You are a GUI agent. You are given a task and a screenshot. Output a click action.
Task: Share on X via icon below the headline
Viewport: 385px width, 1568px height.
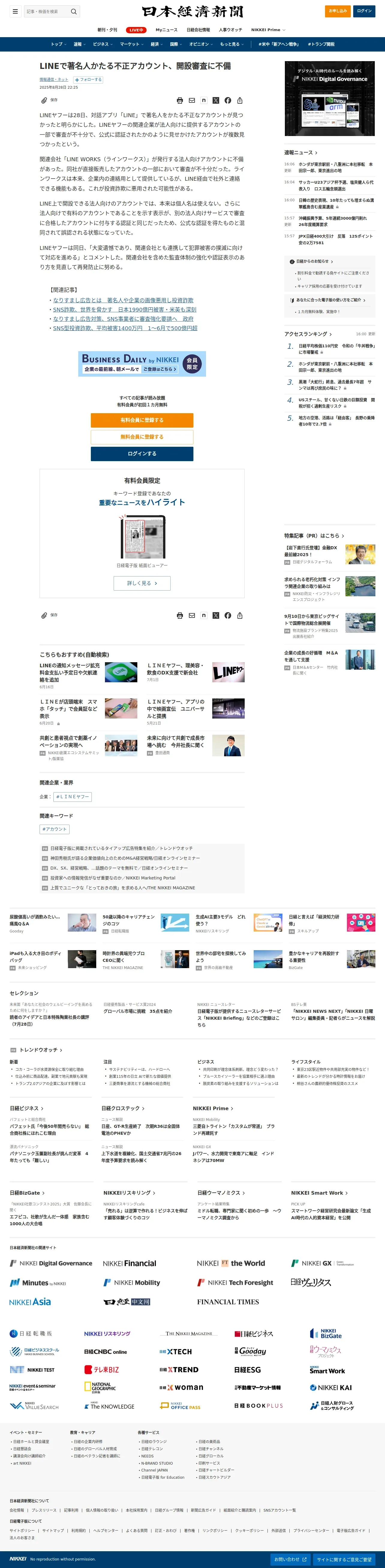click(216, 100)
